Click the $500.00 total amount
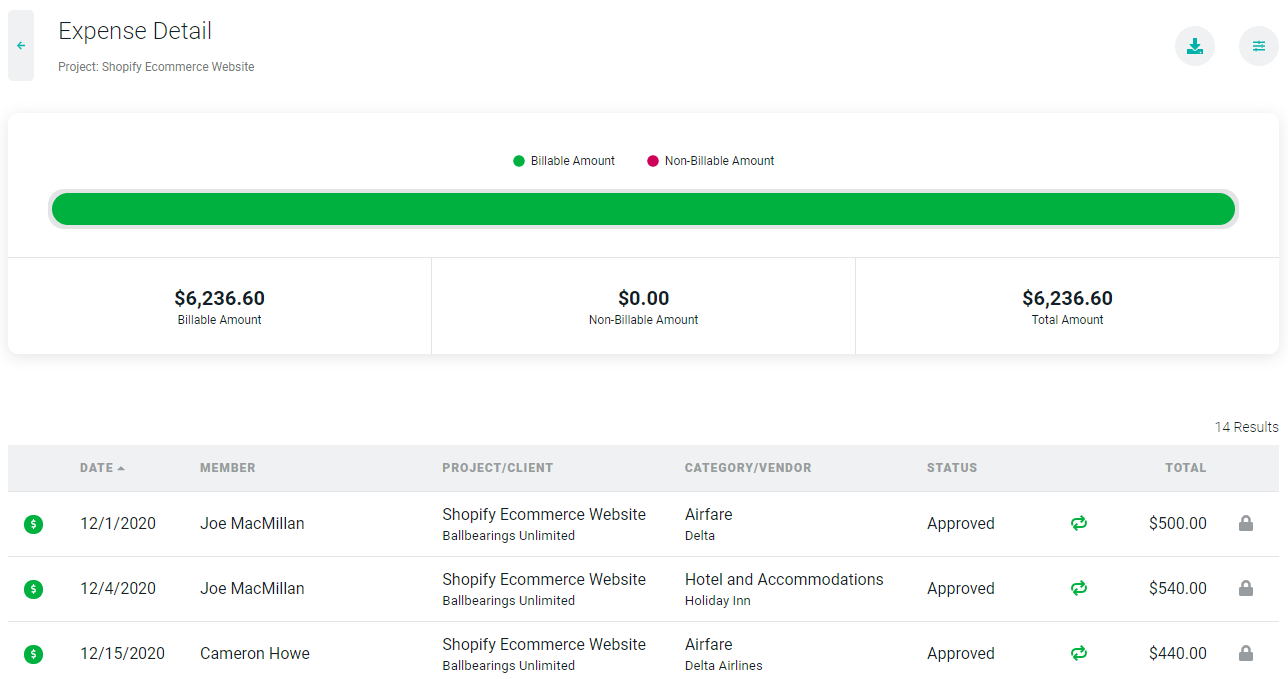1288x679 pixels. (1178, 524)
